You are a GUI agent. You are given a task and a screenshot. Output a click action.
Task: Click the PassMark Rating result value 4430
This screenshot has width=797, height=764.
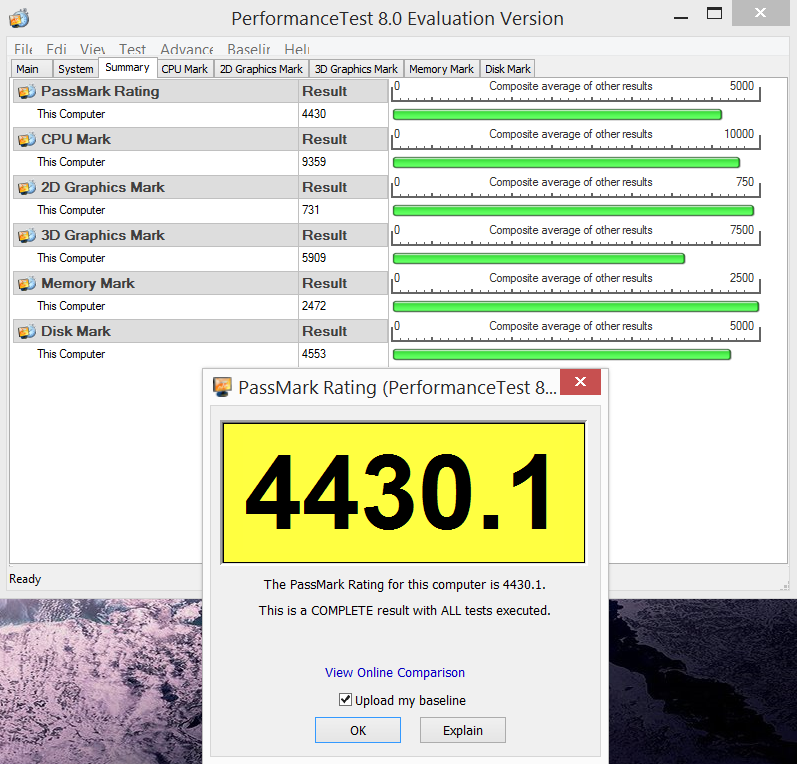[x=314, y=114]
